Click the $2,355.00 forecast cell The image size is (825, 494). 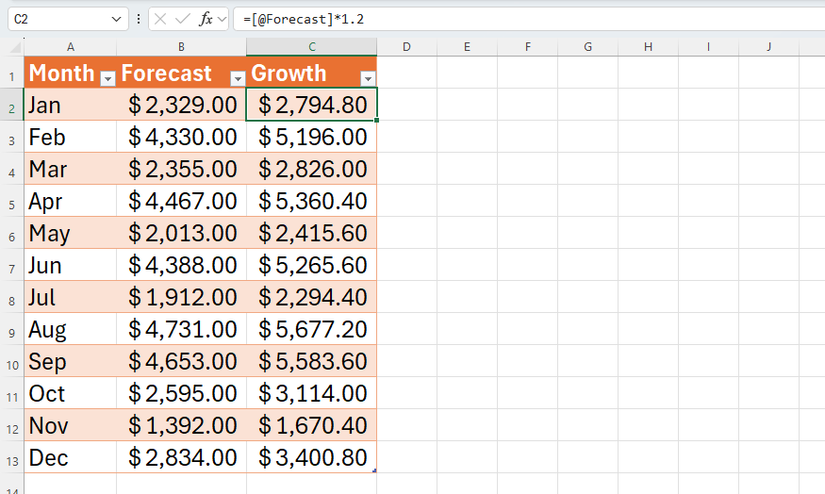tap(182, 169)
